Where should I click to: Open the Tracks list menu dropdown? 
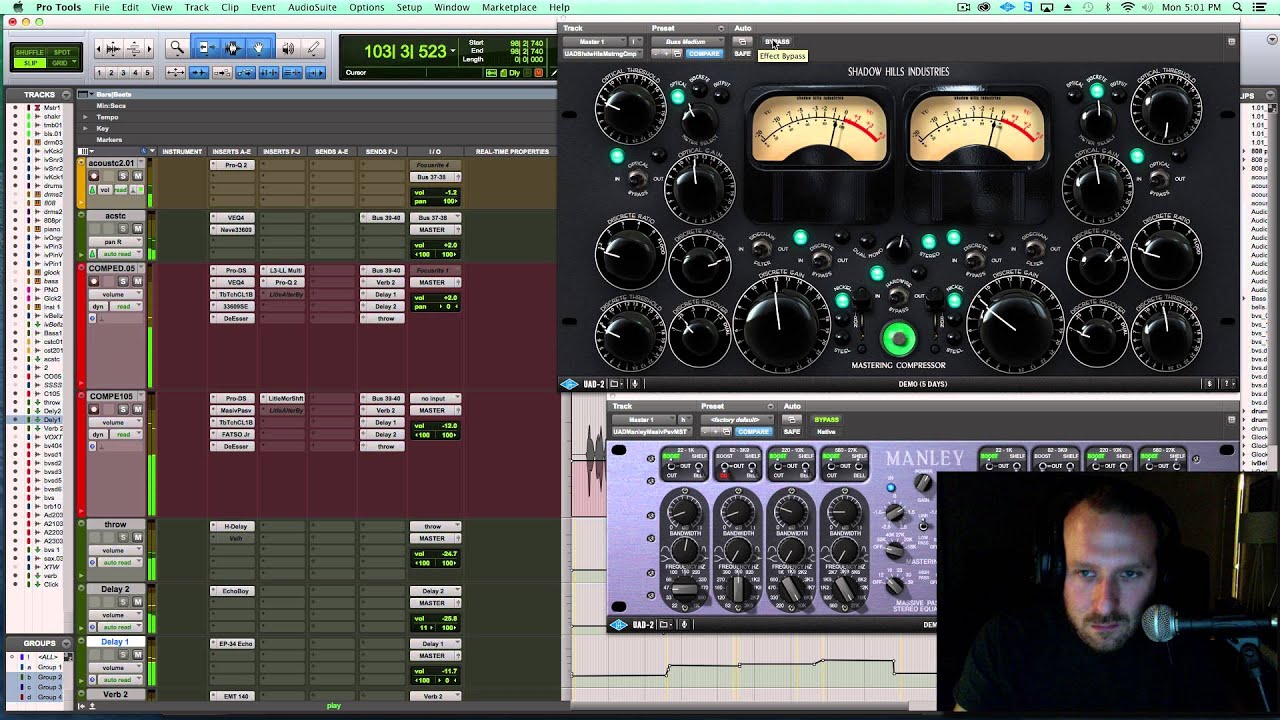(66, 95)
